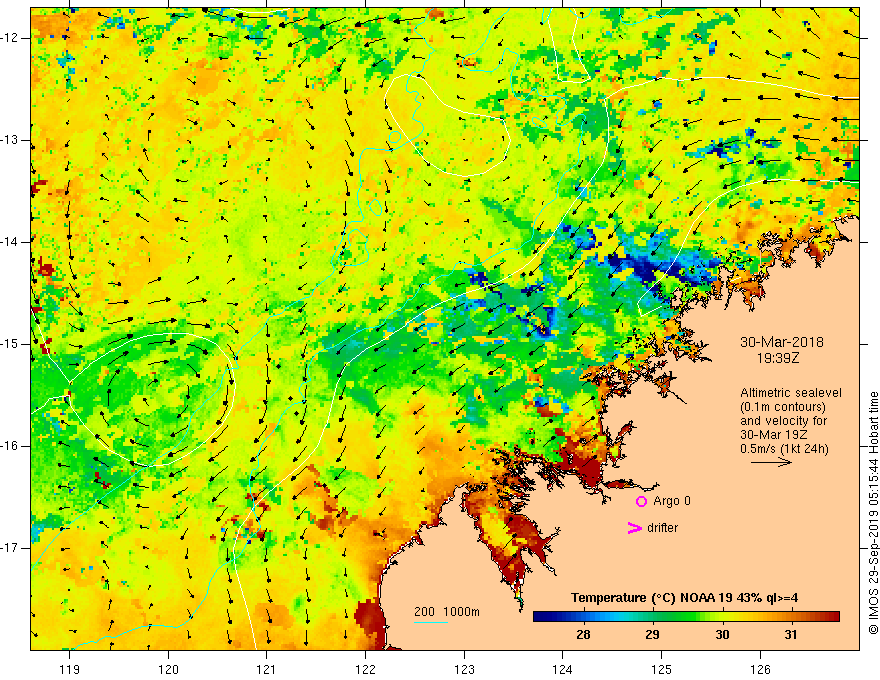The image size is (880, 680).
Task: Click the 122 longitude axis label
Action: tap(365, 669)
